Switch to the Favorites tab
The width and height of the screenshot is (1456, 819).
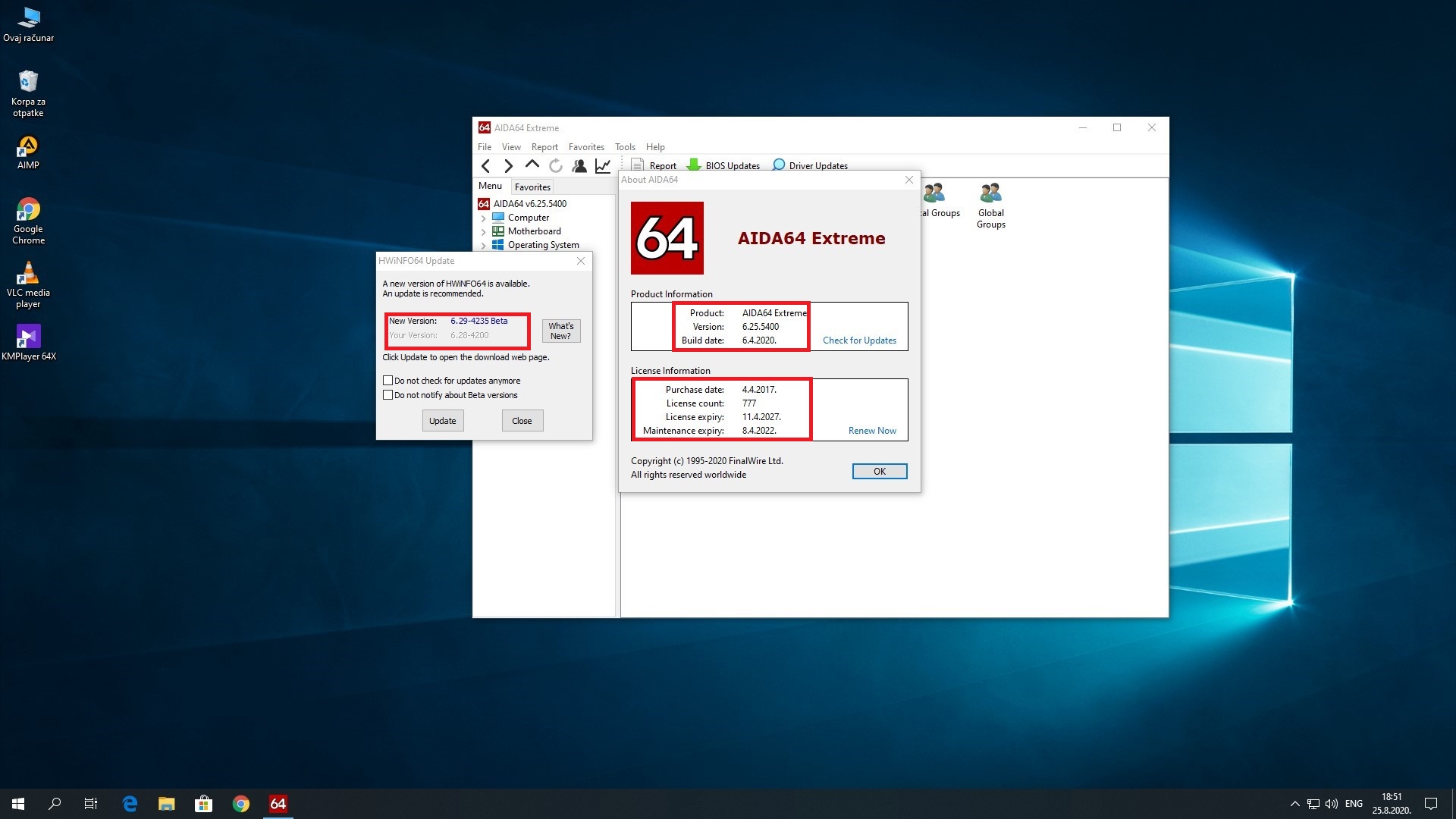click(532, 187)
